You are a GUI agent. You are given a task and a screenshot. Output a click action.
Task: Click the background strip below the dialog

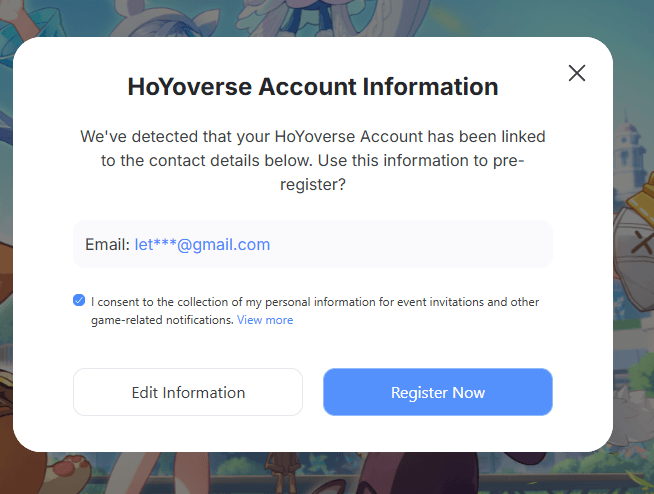(x=330, y=474)
